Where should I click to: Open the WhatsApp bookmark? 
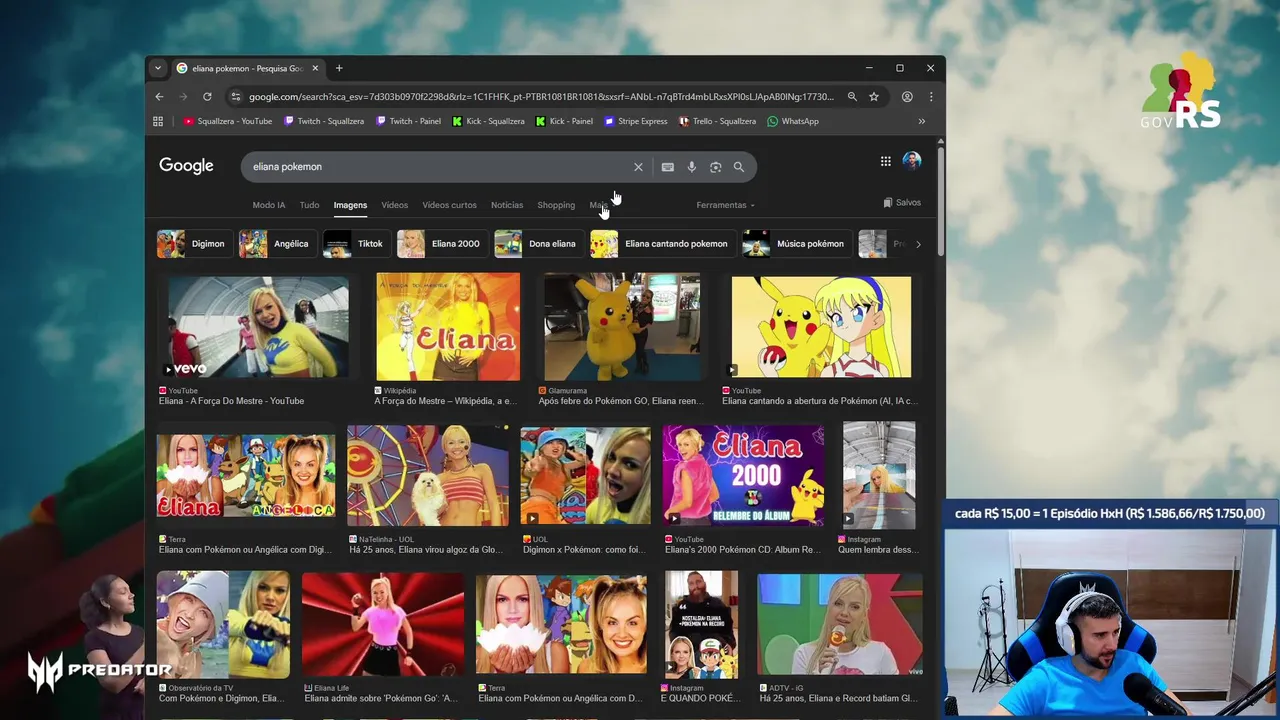792,121
